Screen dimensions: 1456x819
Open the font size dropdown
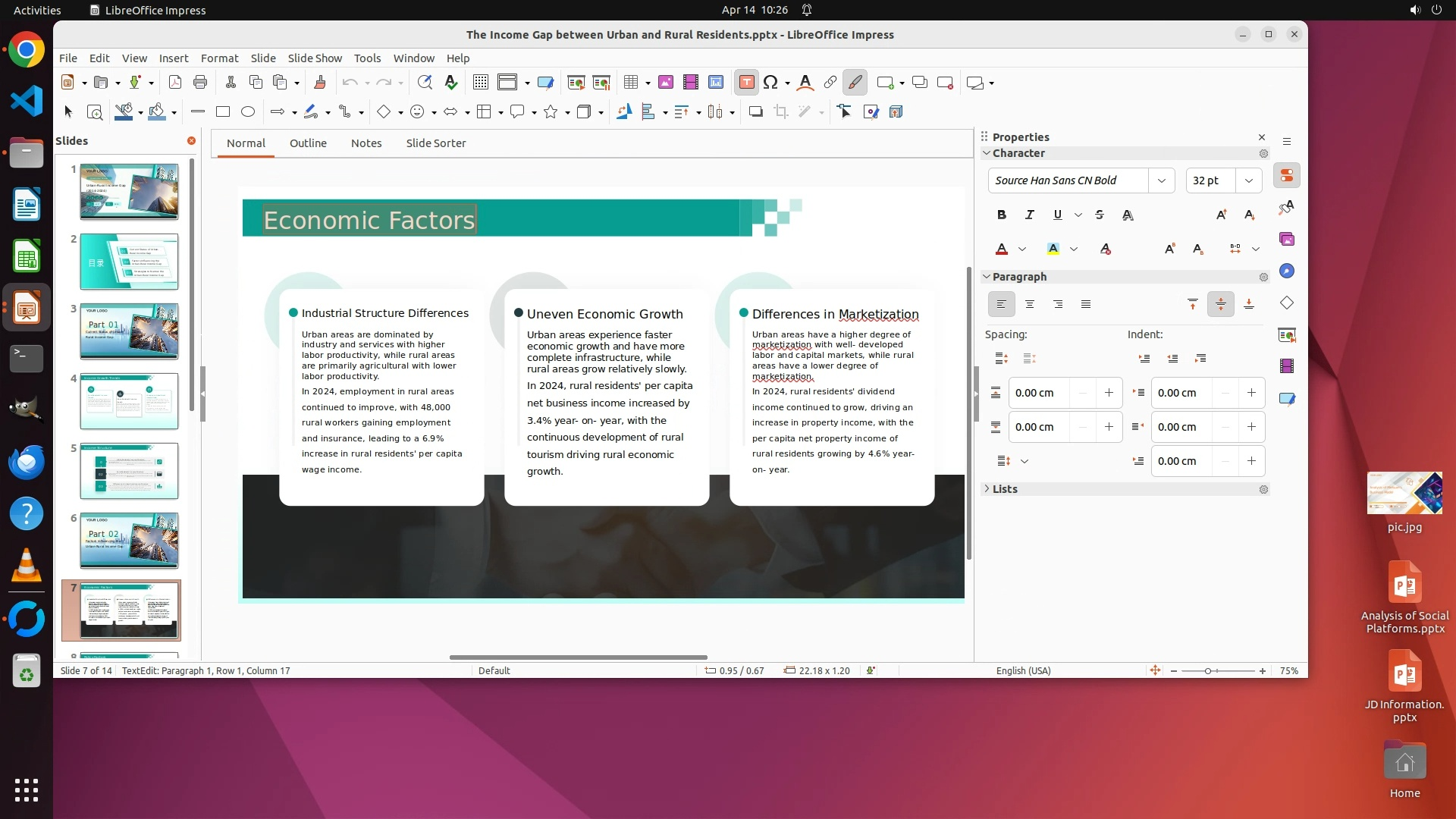[x=1248, y=180]
